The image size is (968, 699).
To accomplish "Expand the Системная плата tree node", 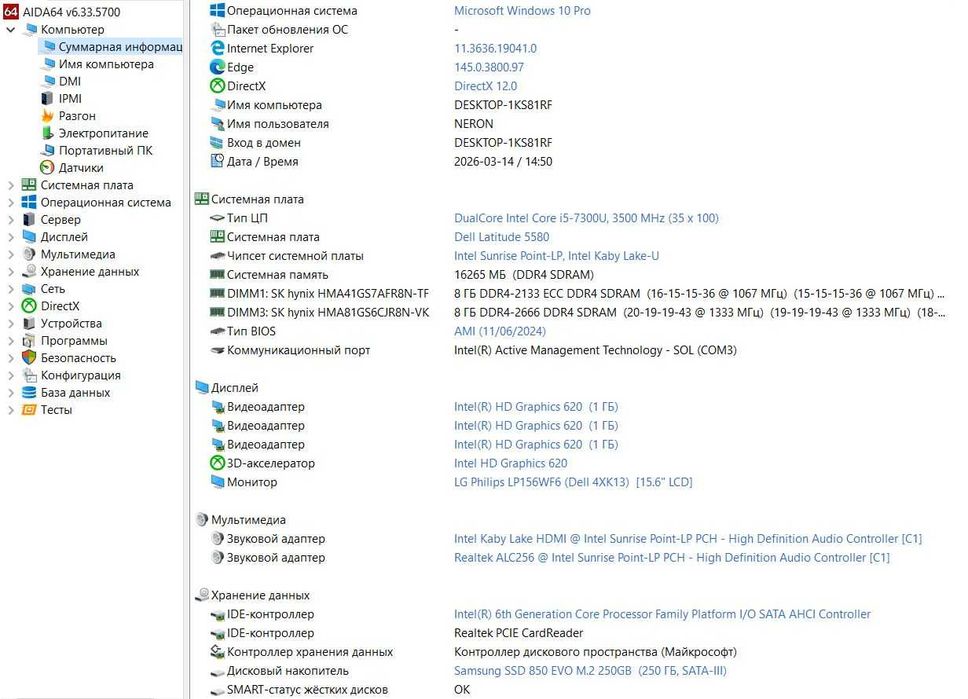I will pos(10,185).
